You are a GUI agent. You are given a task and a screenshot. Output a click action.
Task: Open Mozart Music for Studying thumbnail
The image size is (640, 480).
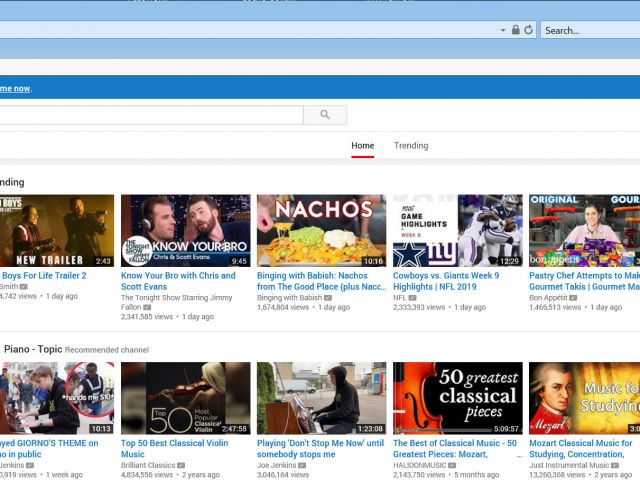point(584,398)
